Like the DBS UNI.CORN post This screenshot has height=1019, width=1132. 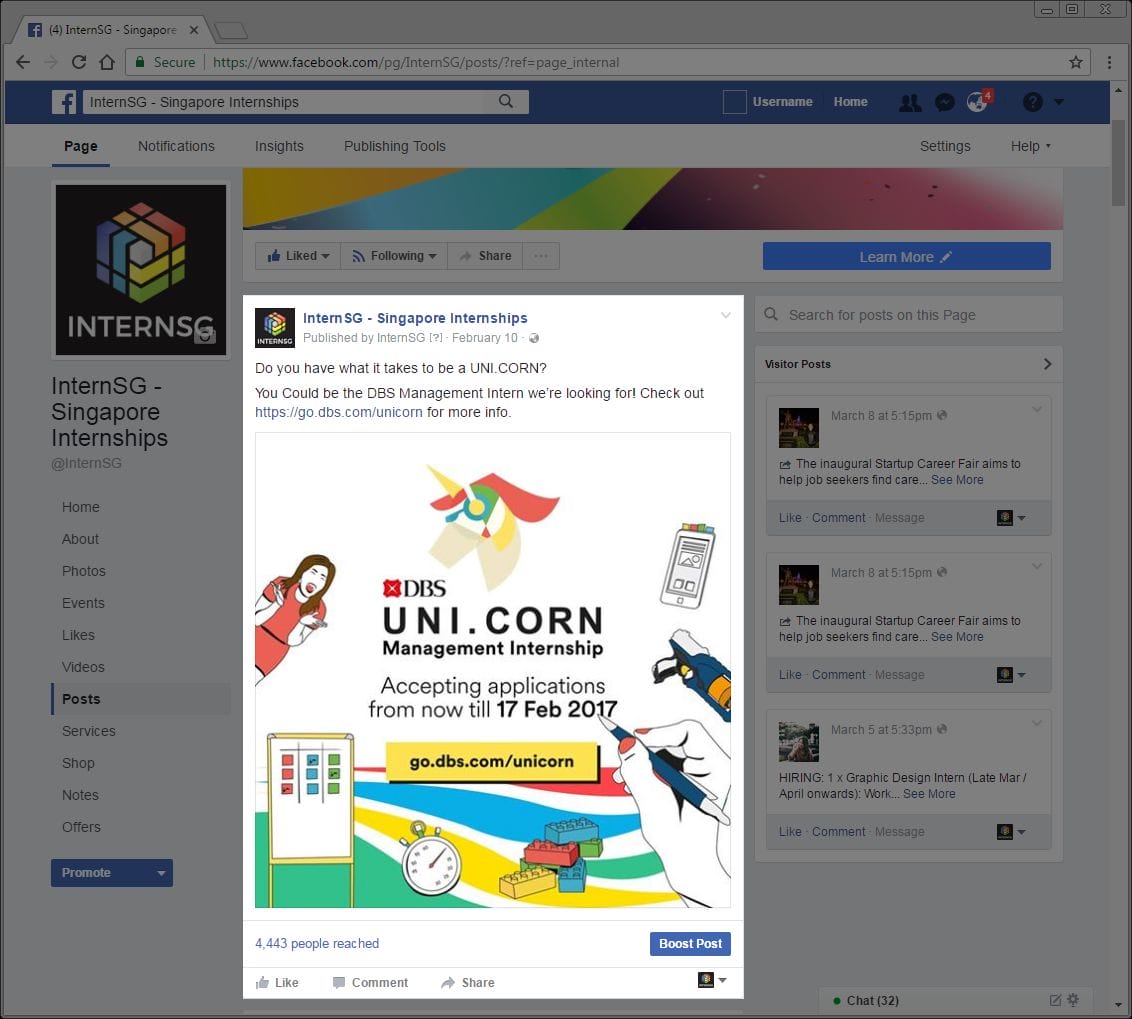click(x=277, y=982)
